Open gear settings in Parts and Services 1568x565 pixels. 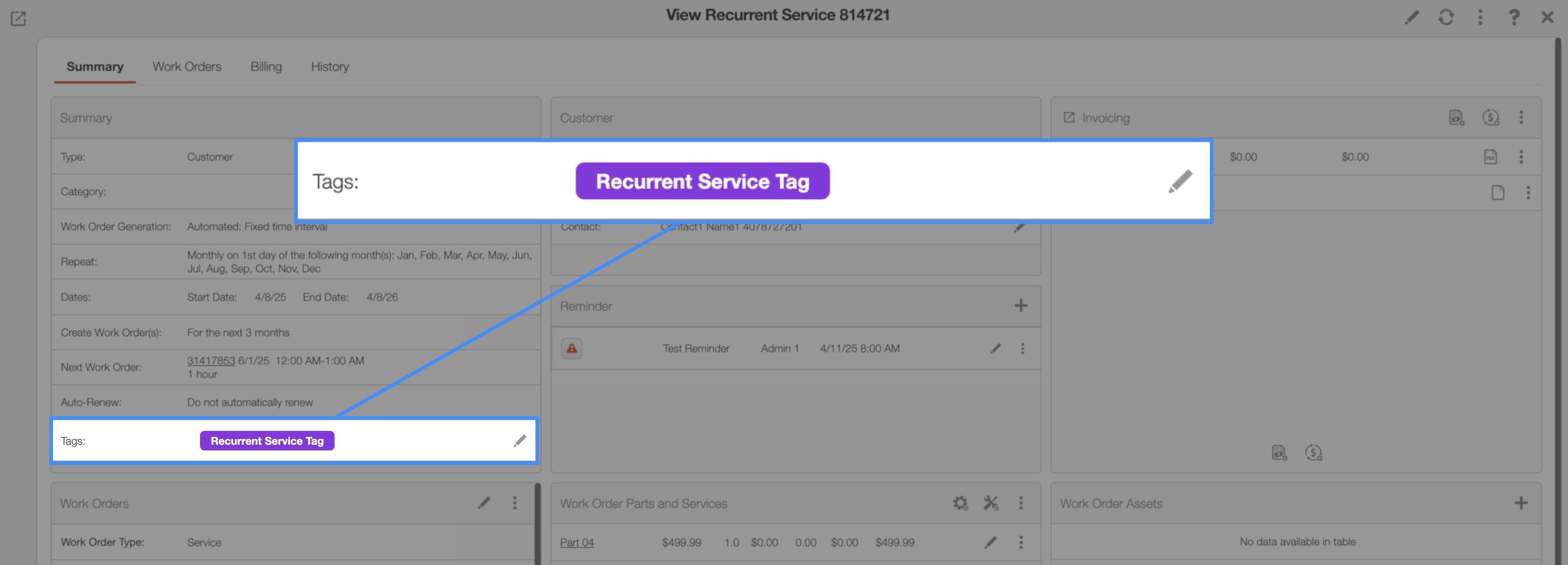[960, 503]
